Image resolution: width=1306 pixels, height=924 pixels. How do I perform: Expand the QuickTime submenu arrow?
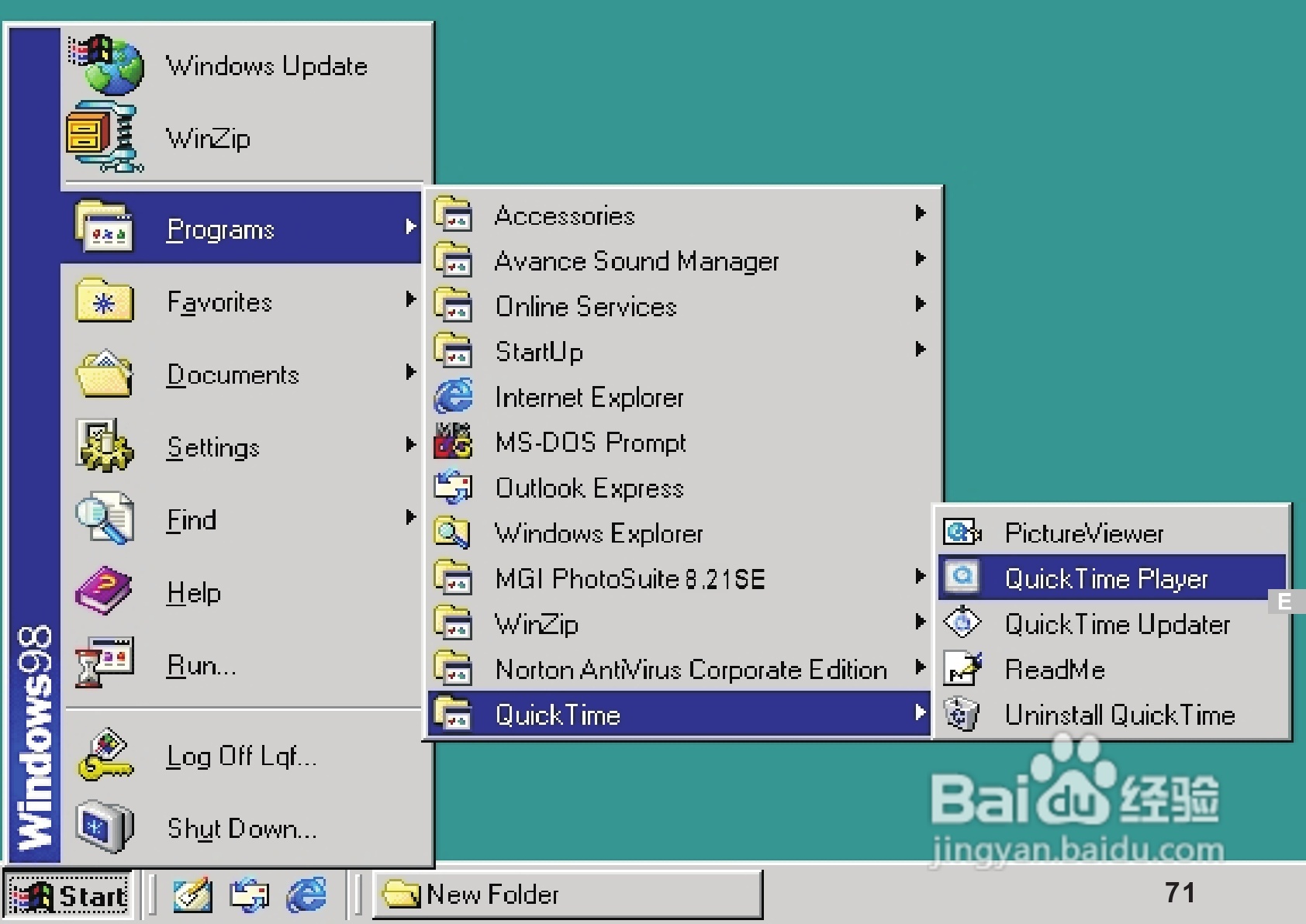tap(921, 712)
